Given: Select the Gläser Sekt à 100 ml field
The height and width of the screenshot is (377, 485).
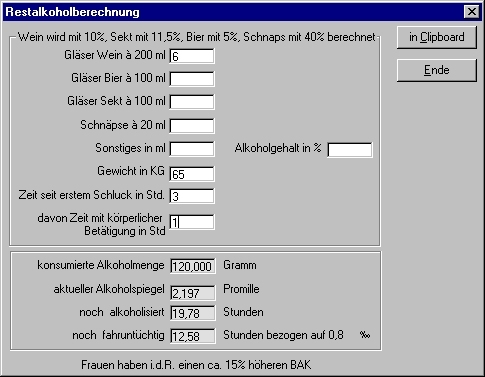Looking at the screenshot, I should coord(192,102).
